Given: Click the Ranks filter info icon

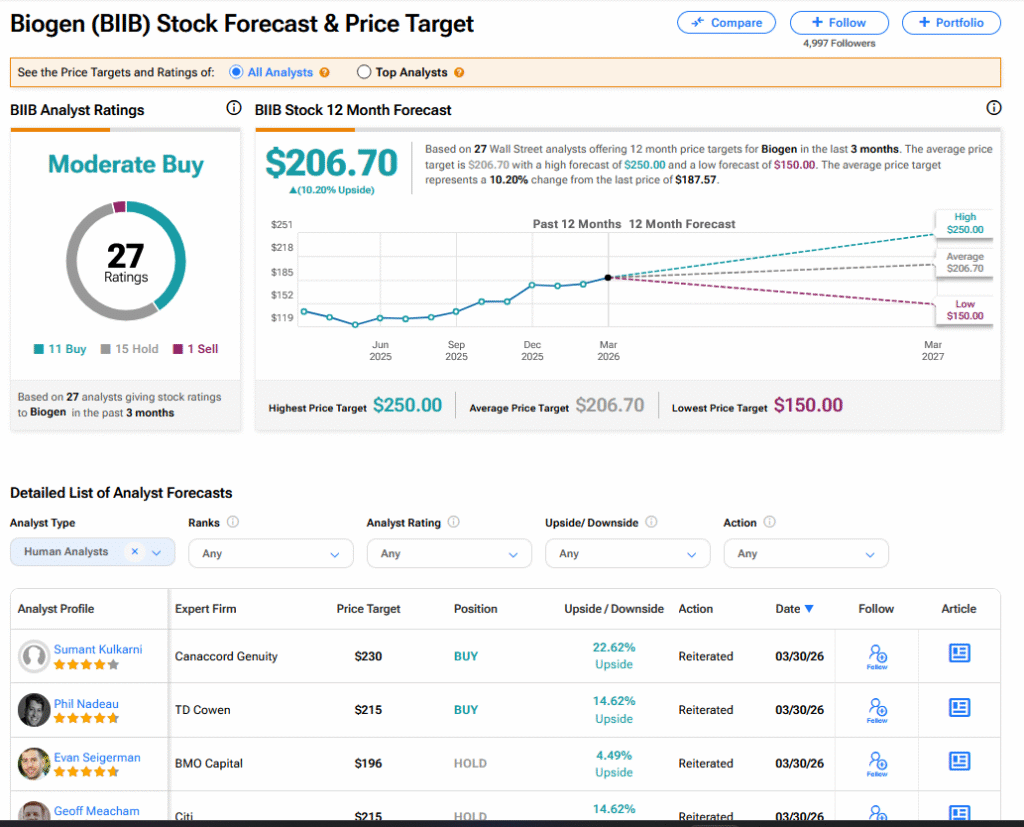Looking at the screenshot, I should pos(233,522).
